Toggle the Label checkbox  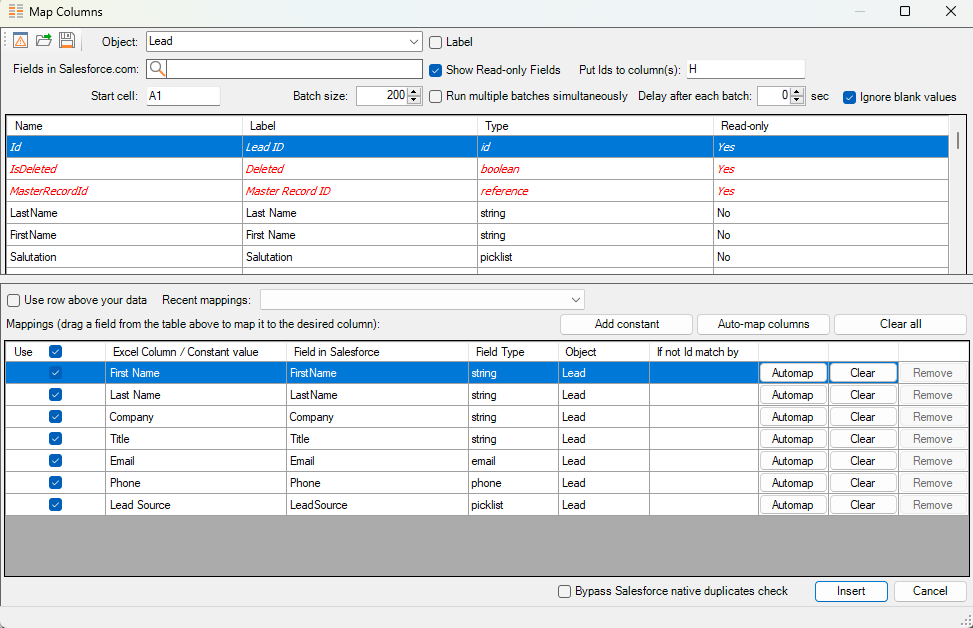tap(436, 42)
